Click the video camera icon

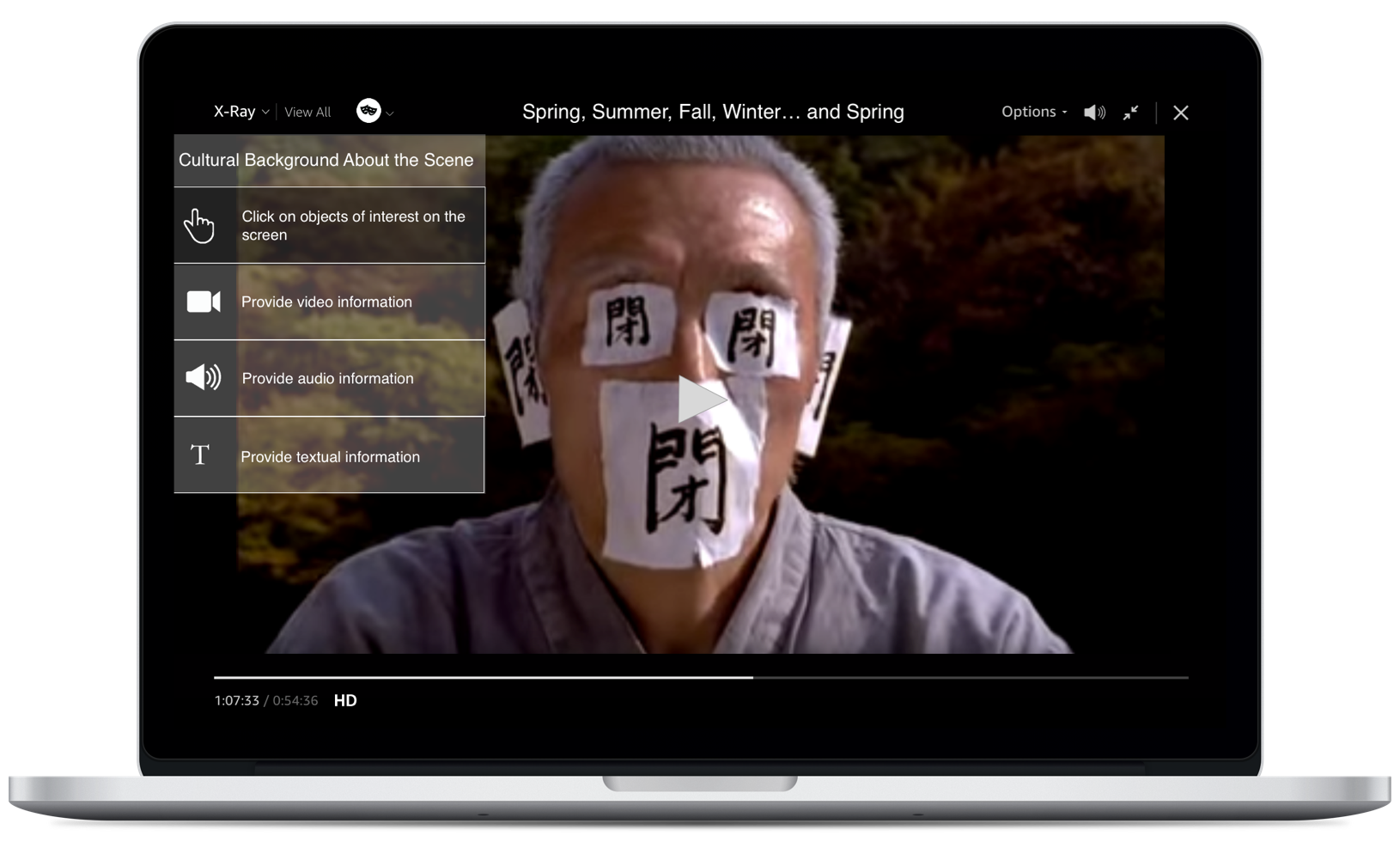click(x=204, y=302)
